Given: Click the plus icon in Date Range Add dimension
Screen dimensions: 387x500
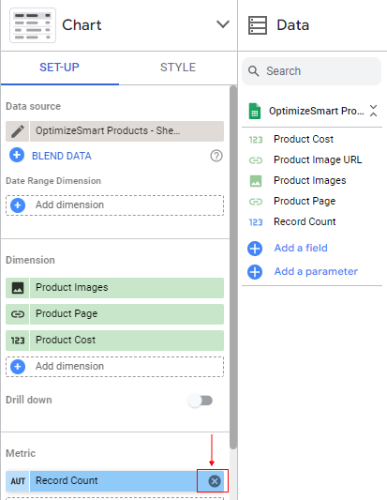Looking at the screenshot, I should (x=18, y=205).
